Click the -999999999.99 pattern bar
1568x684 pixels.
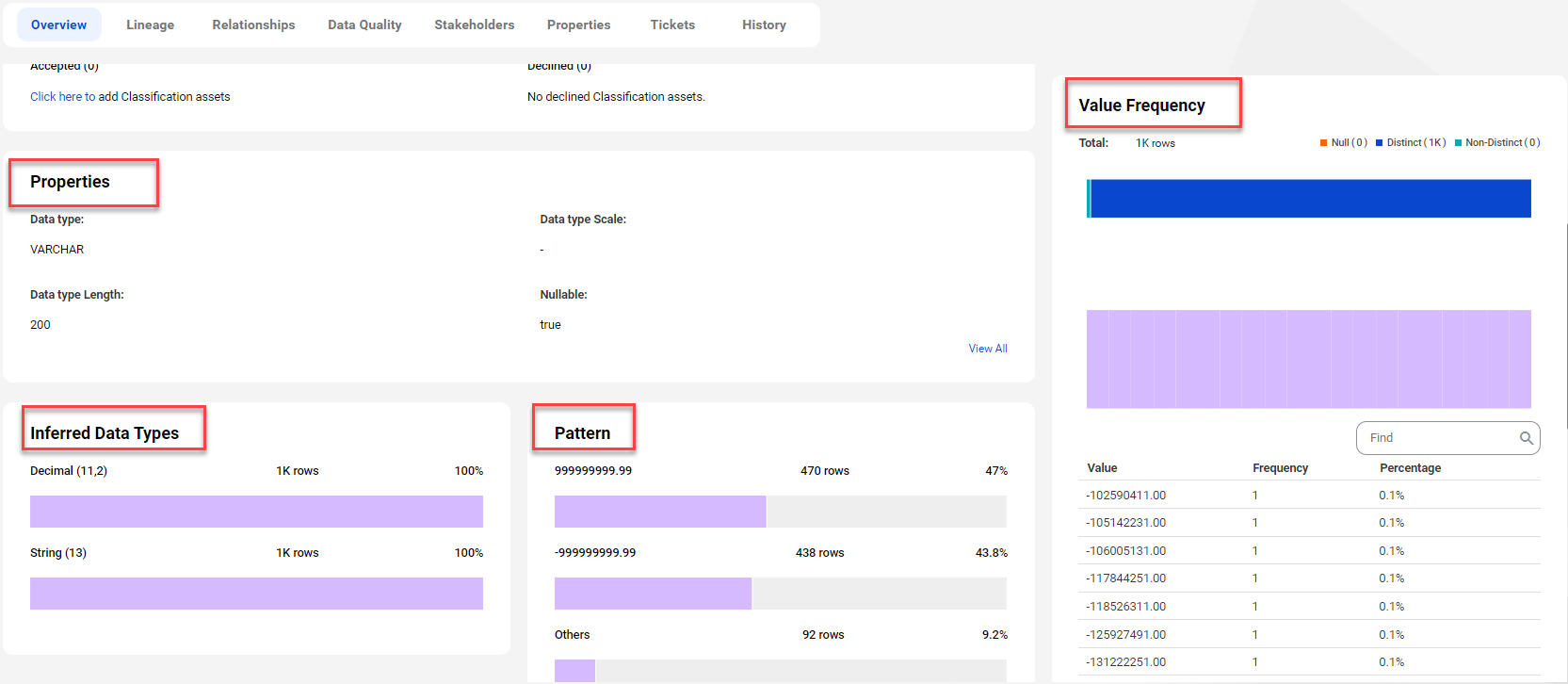(x=780, y=594)
